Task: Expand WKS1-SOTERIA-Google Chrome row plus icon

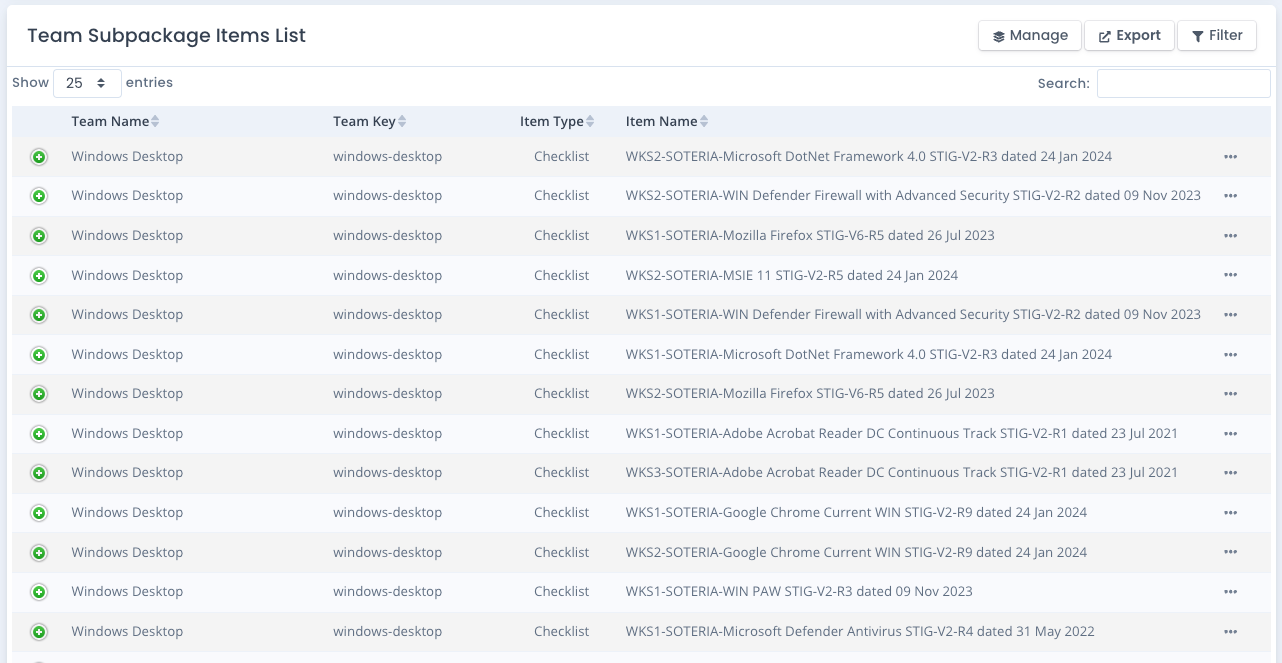Action: coord(39,513)
